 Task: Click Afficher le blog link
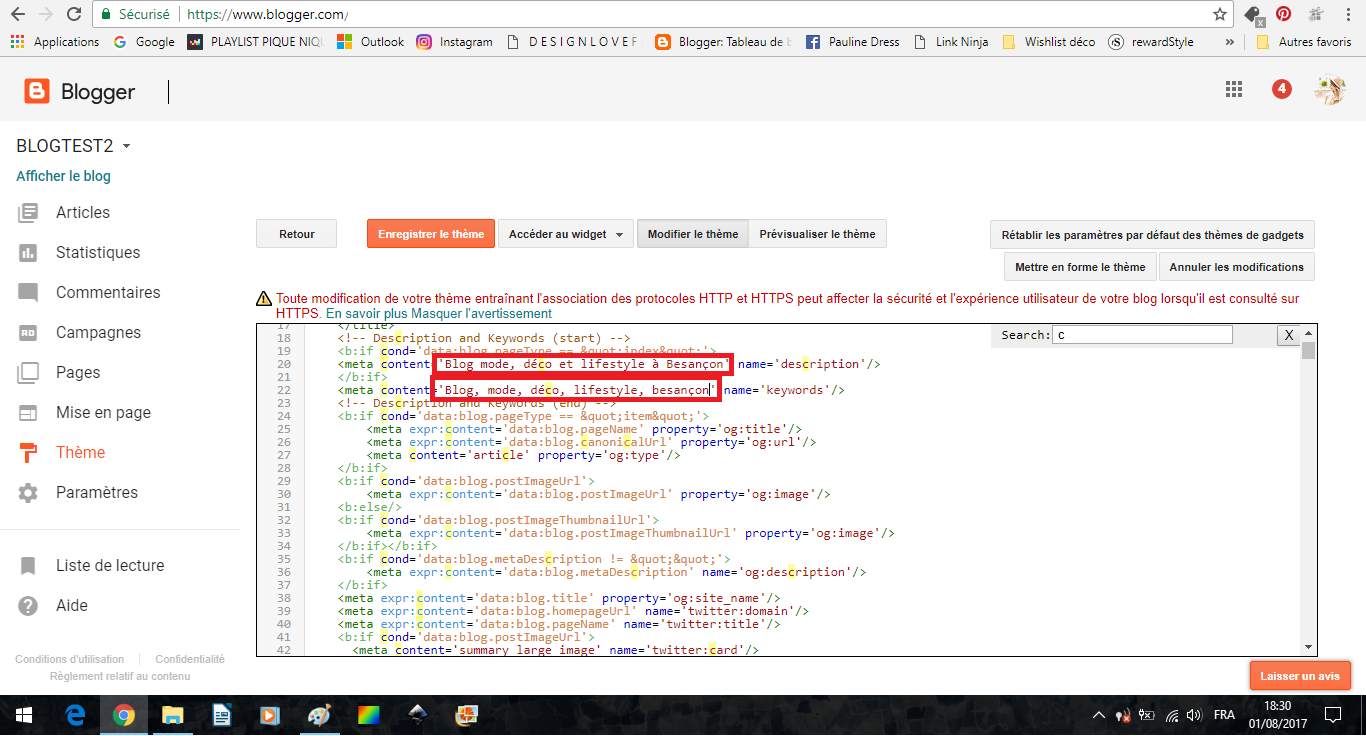click(63, 176)
